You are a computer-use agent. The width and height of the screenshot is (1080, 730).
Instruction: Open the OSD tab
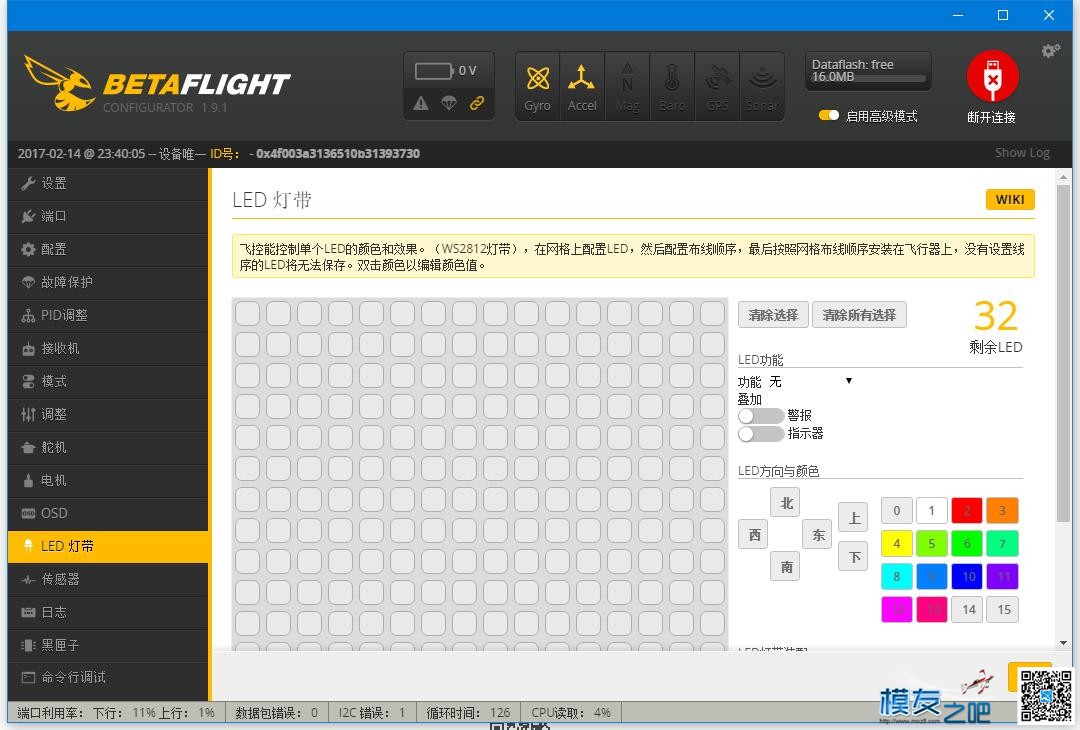pyautogui.click(x=108, y=514)
